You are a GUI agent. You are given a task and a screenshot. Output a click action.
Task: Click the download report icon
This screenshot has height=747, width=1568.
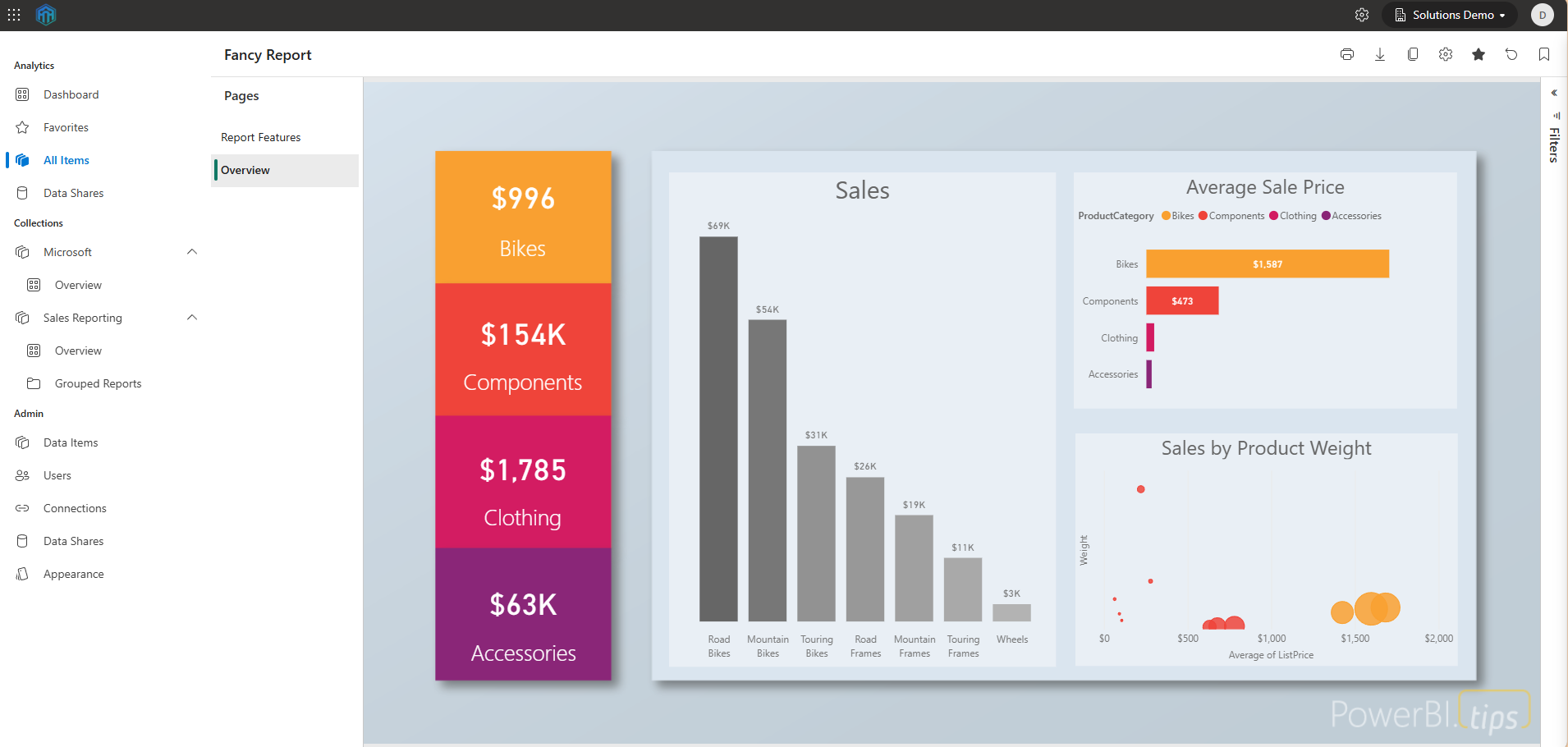coord(1379,54)
